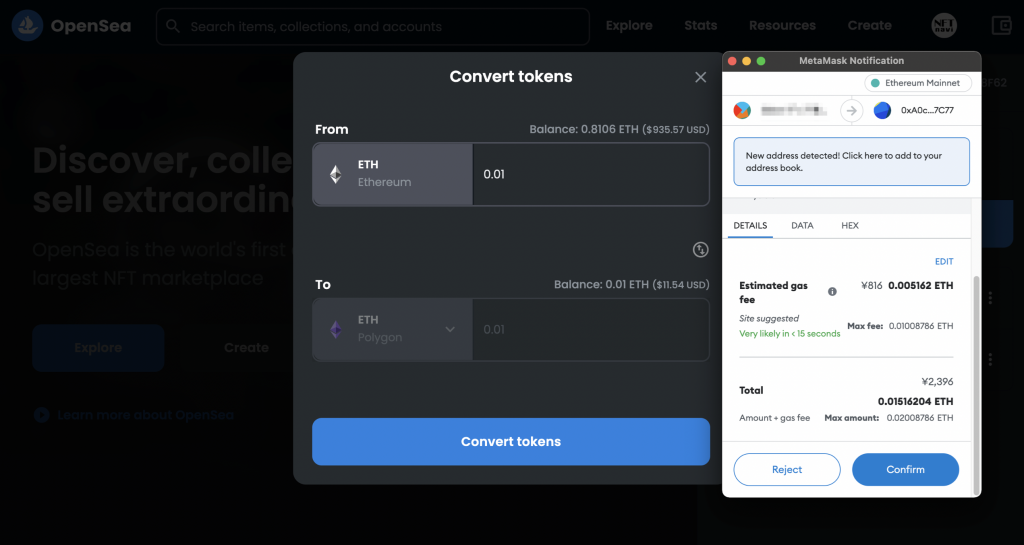Click the From amount input field

pyautogui.click(x=590, y=174)
